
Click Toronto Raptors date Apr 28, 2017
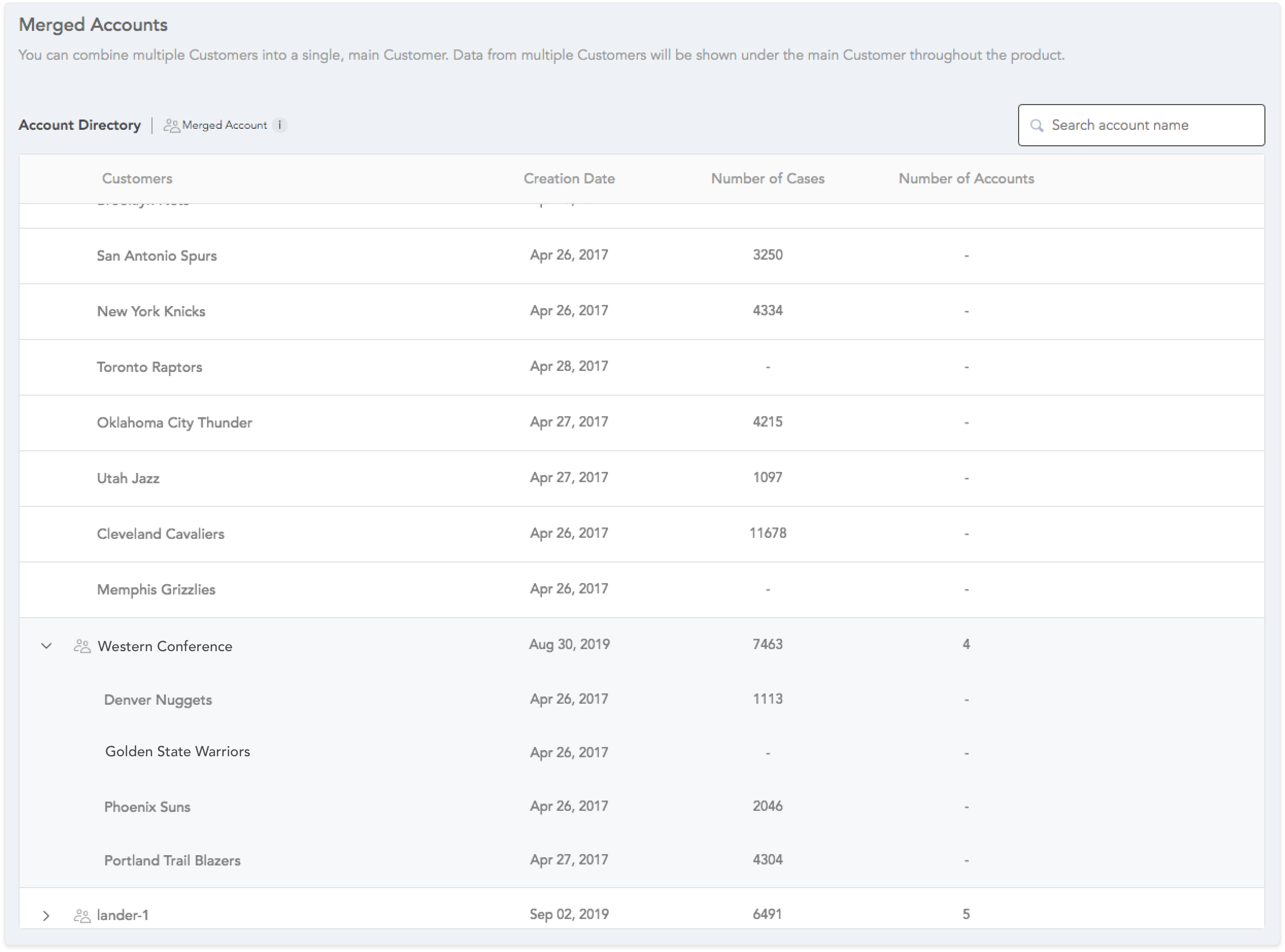coord(569,366)
